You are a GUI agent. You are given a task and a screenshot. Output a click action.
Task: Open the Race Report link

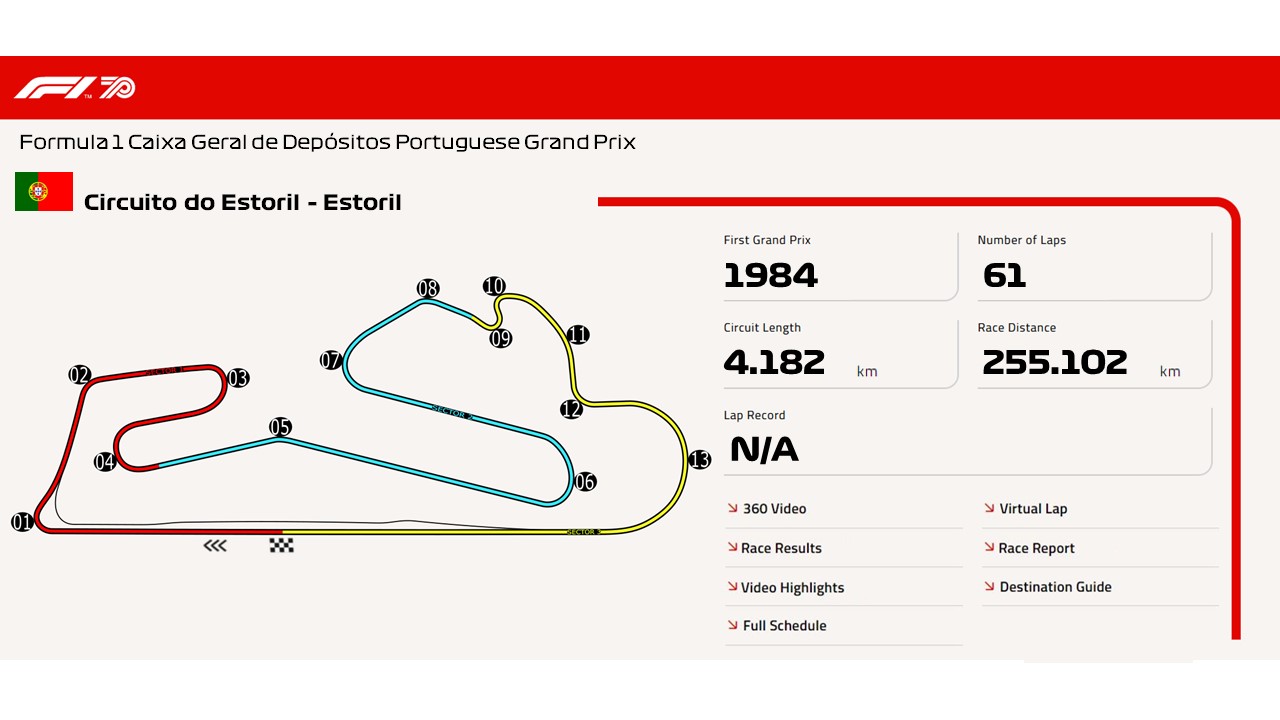[1036, 548]
